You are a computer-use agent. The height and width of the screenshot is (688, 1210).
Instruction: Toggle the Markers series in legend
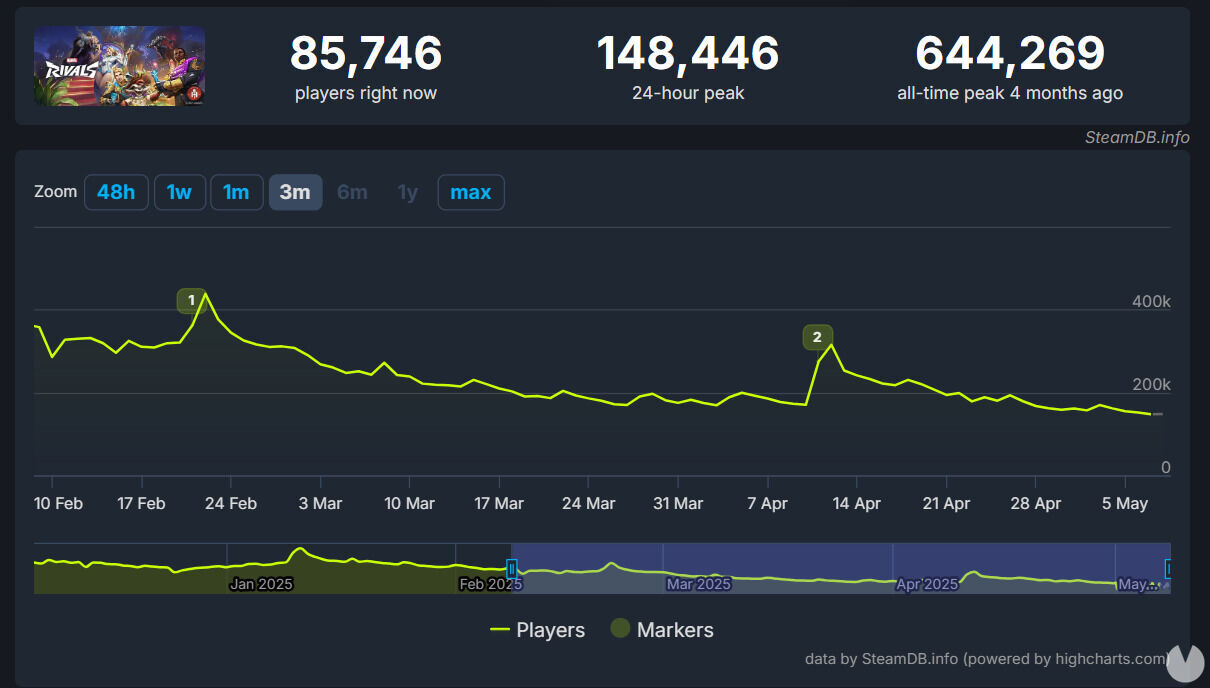click(662, 630)
